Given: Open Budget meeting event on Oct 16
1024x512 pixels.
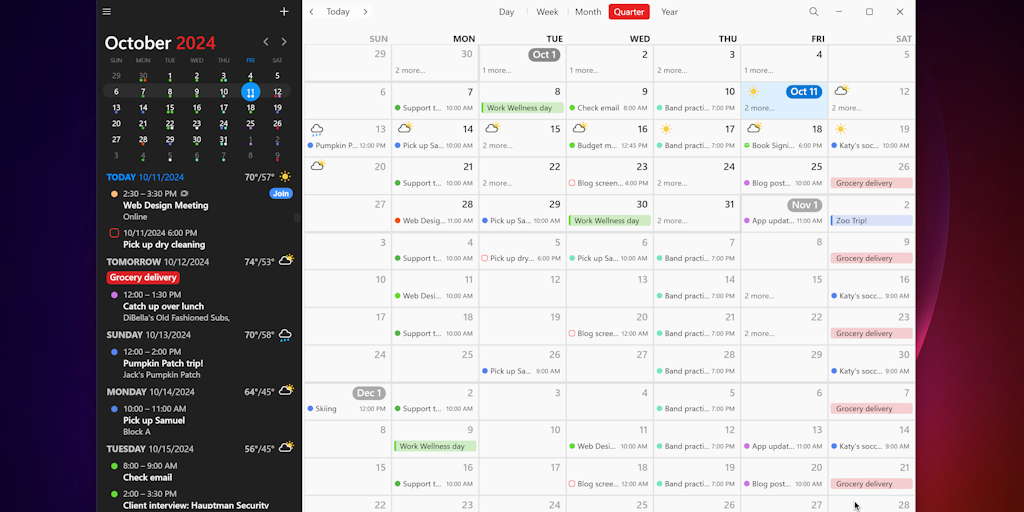Looking at the screenshot, I should tap(609, 146).
